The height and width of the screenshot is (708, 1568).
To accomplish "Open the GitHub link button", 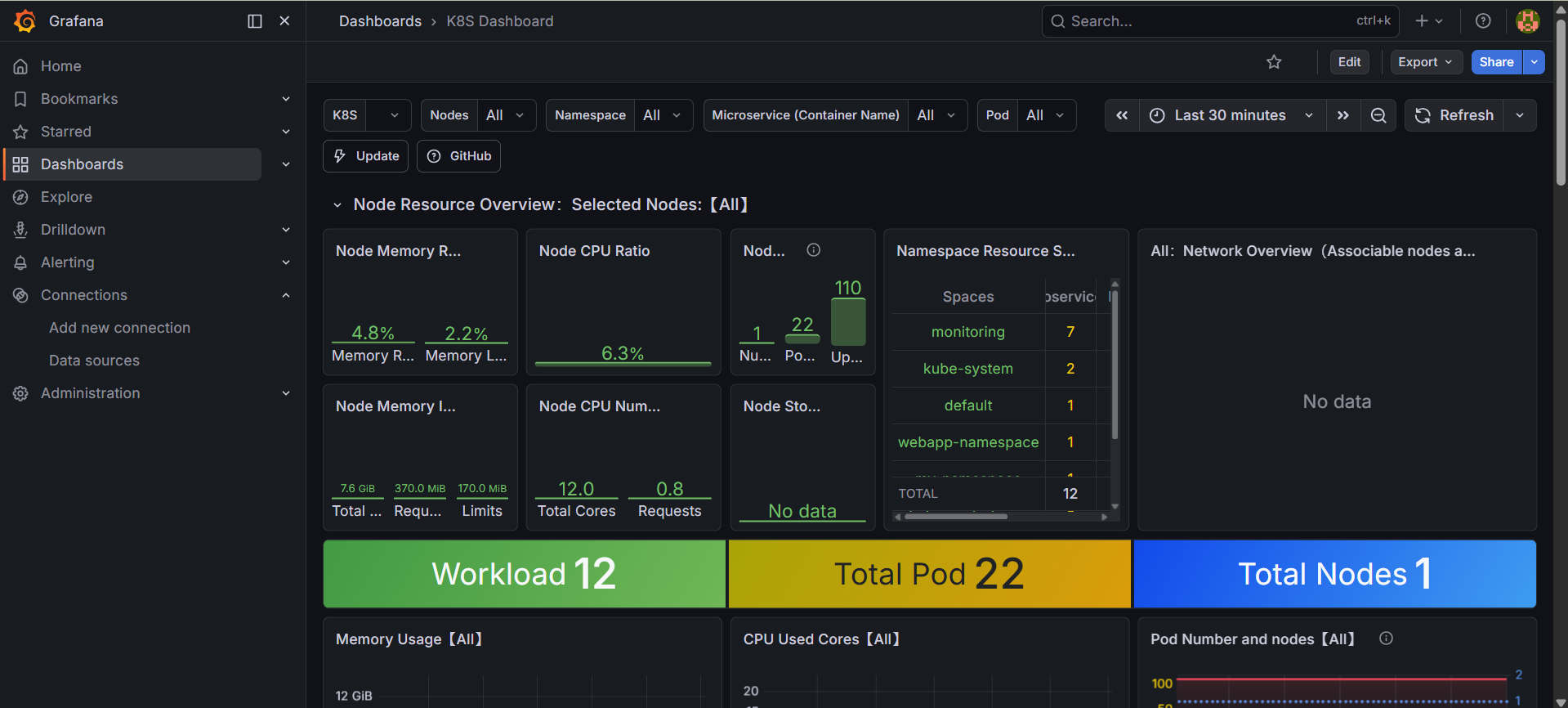I will tap(458, 156).
